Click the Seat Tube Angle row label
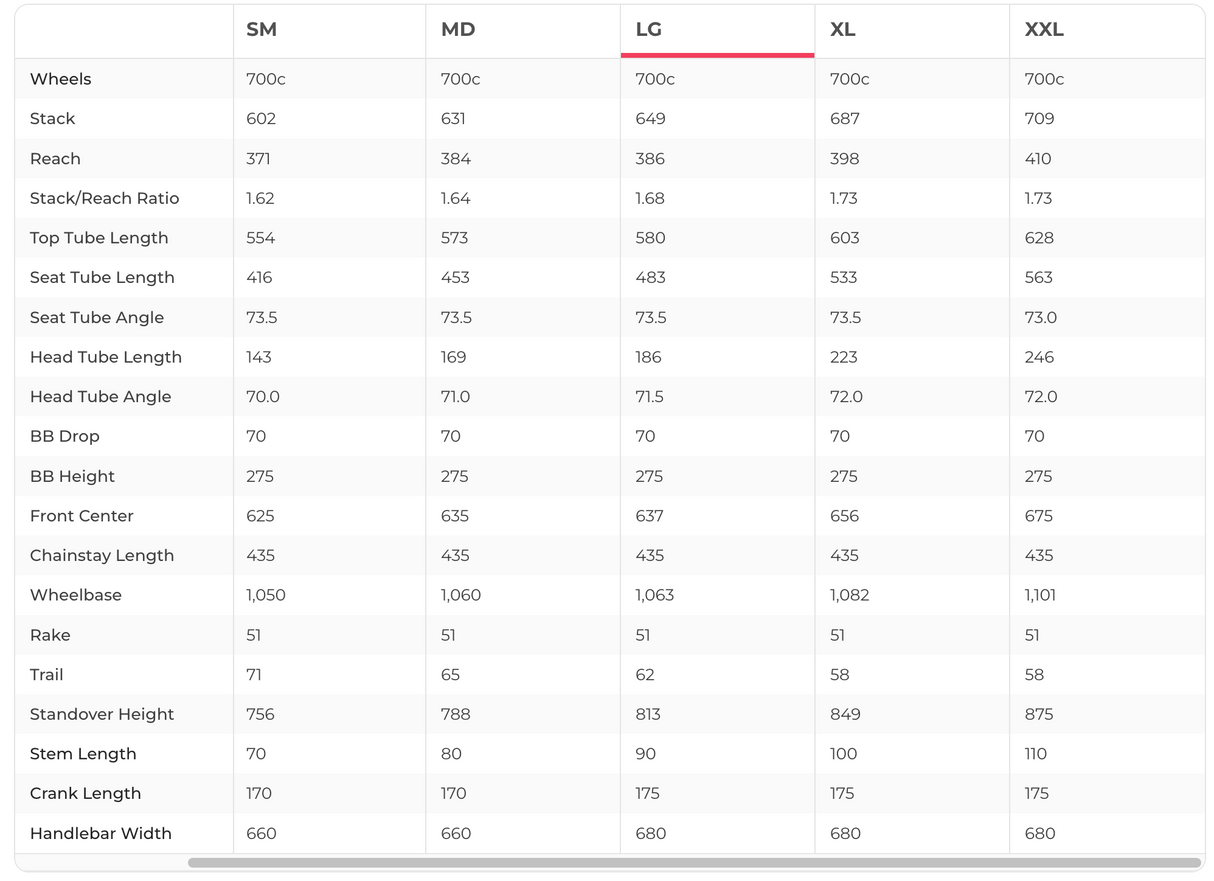 97,317
